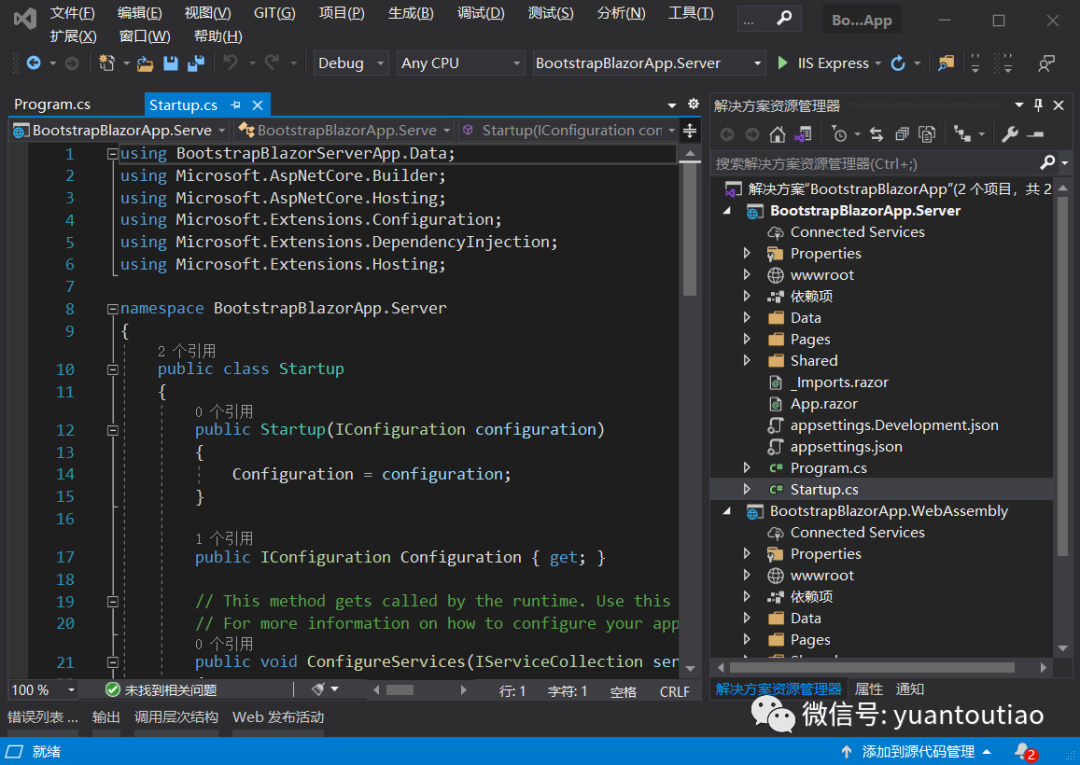Click the new project icon in toolbar
1080x765 pixels.
coord(106,63)
